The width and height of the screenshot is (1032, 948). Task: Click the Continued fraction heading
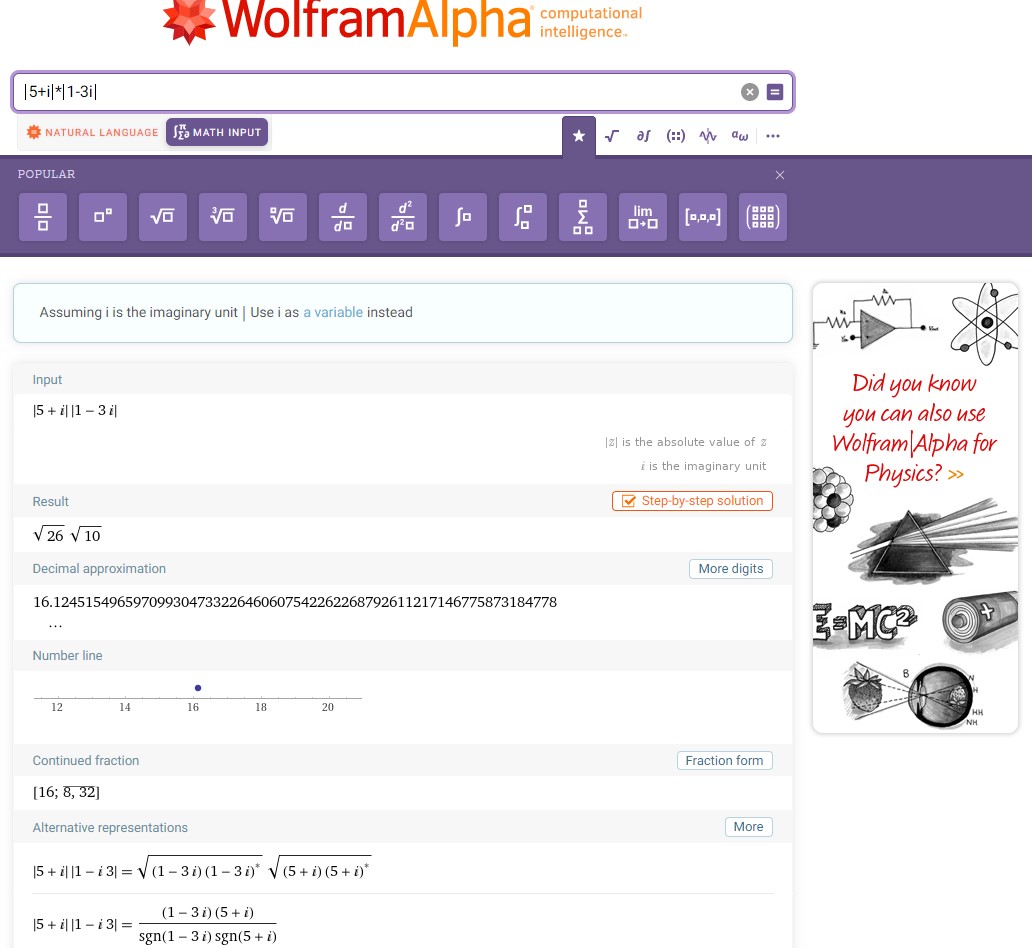point(86,761)
